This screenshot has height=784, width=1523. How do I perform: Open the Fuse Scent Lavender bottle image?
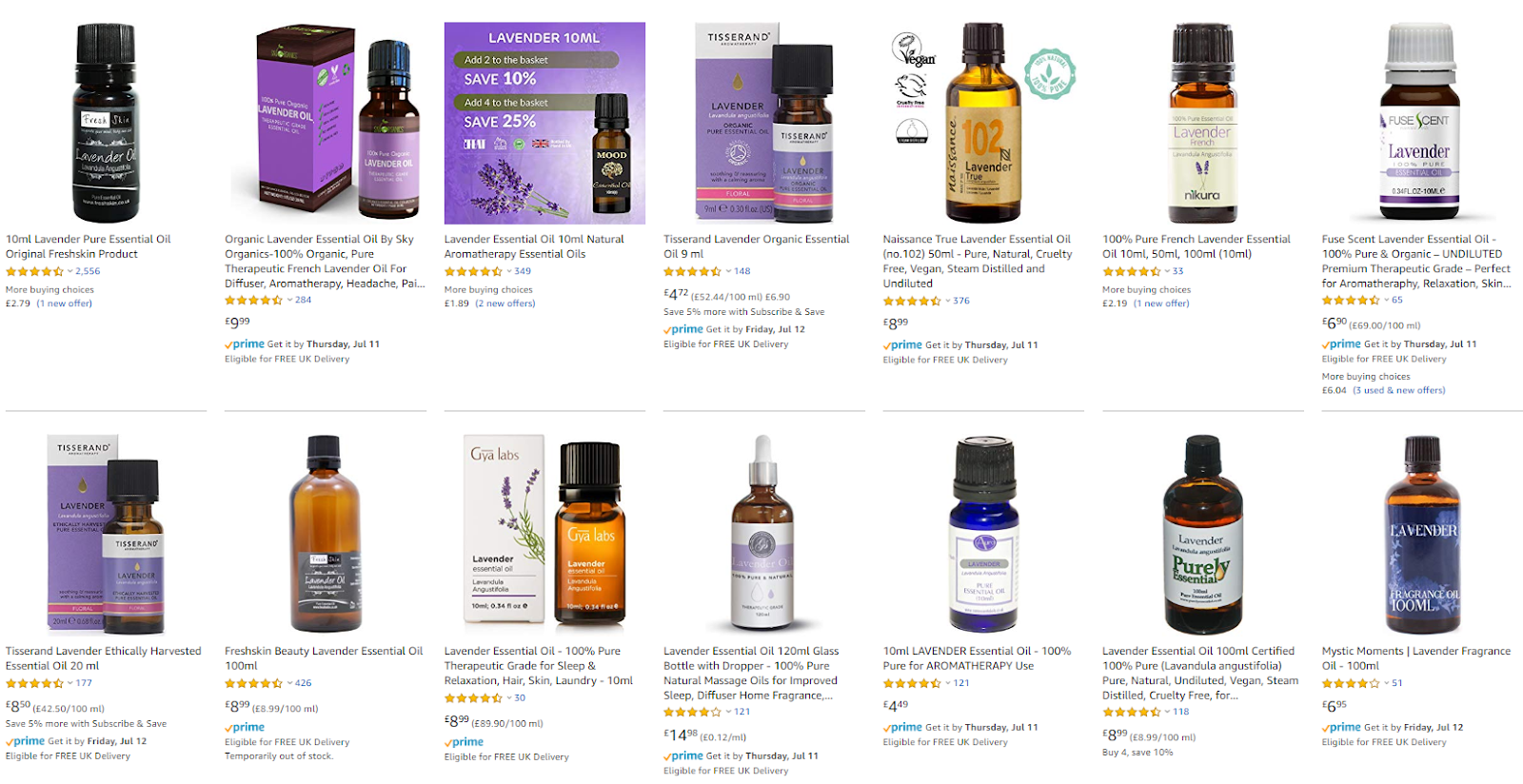(x=1419, y=123)
